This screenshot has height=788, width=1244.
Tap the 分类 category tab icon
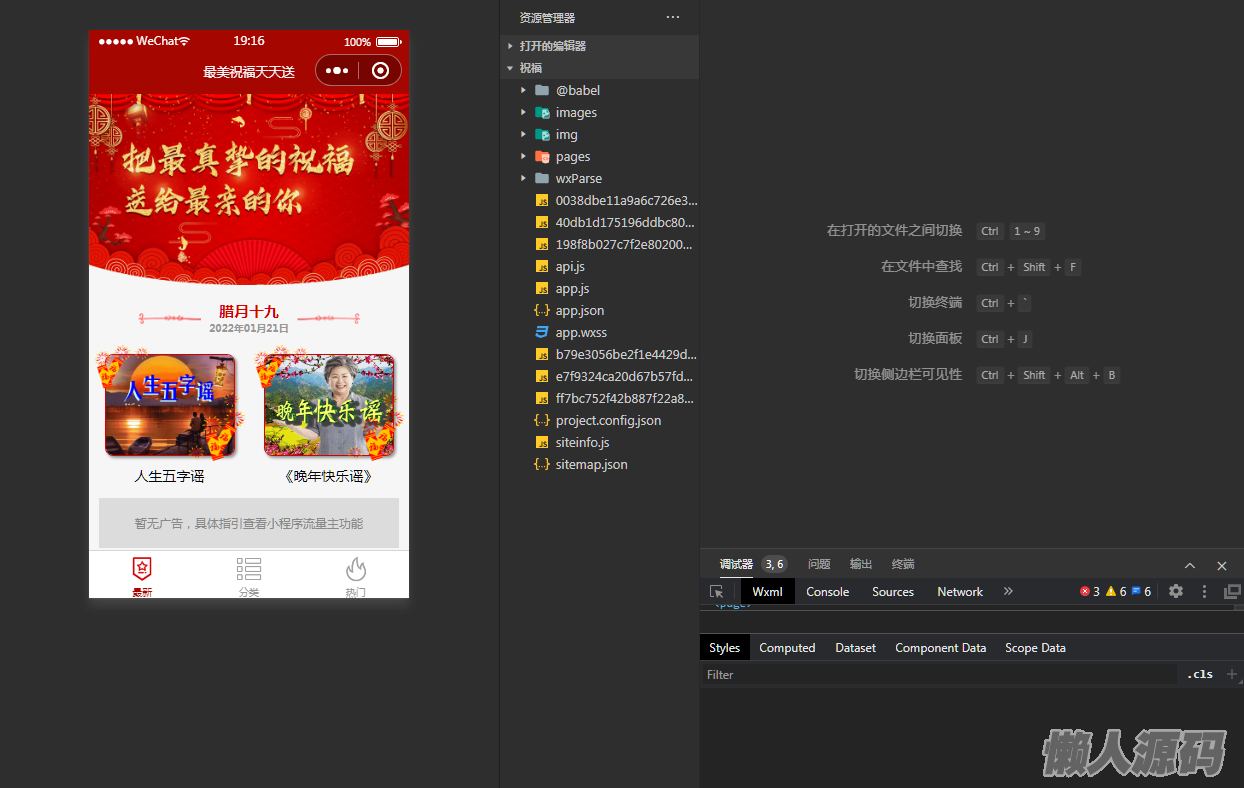[249, 569]
